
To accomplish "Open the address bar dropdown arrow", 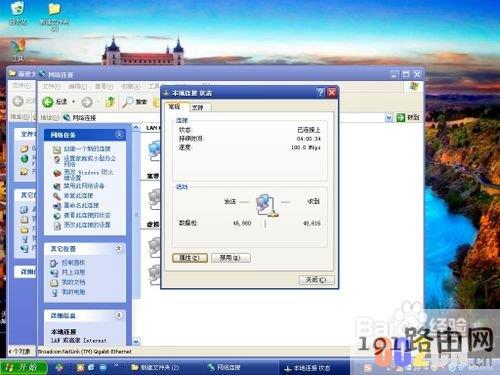I will [x=389, y=117].
